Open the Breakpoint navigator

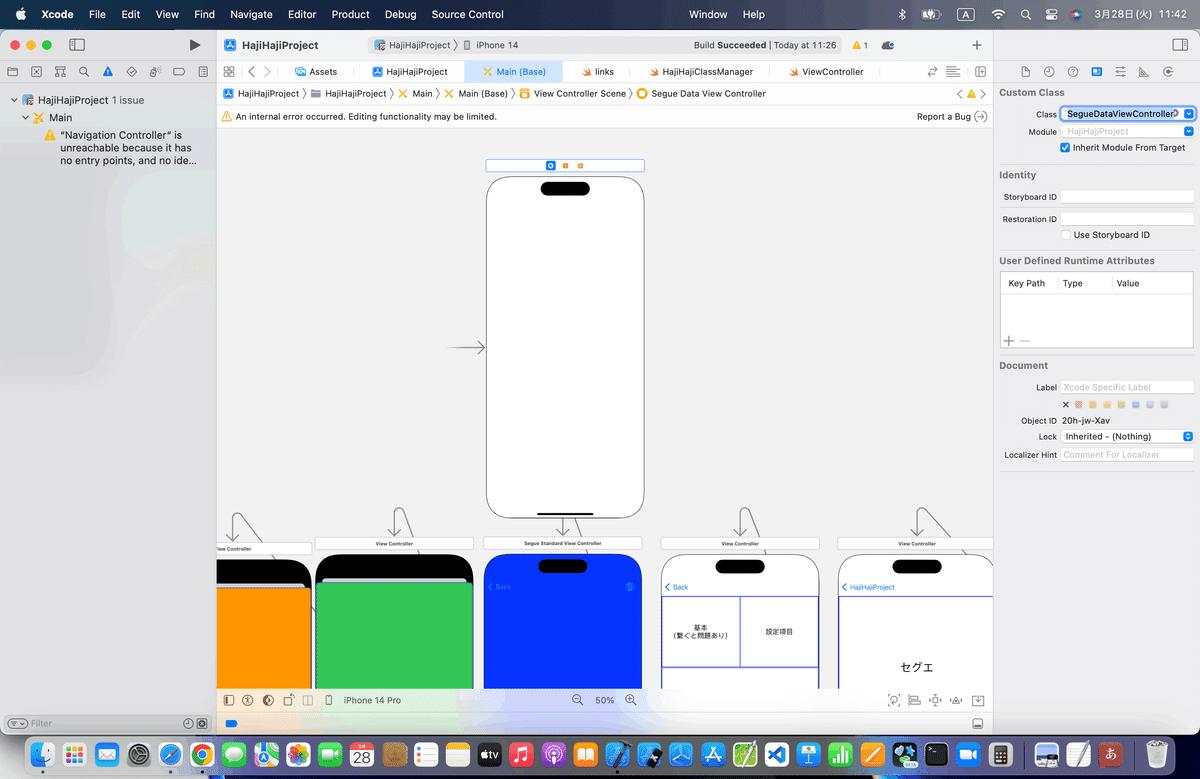179,72
